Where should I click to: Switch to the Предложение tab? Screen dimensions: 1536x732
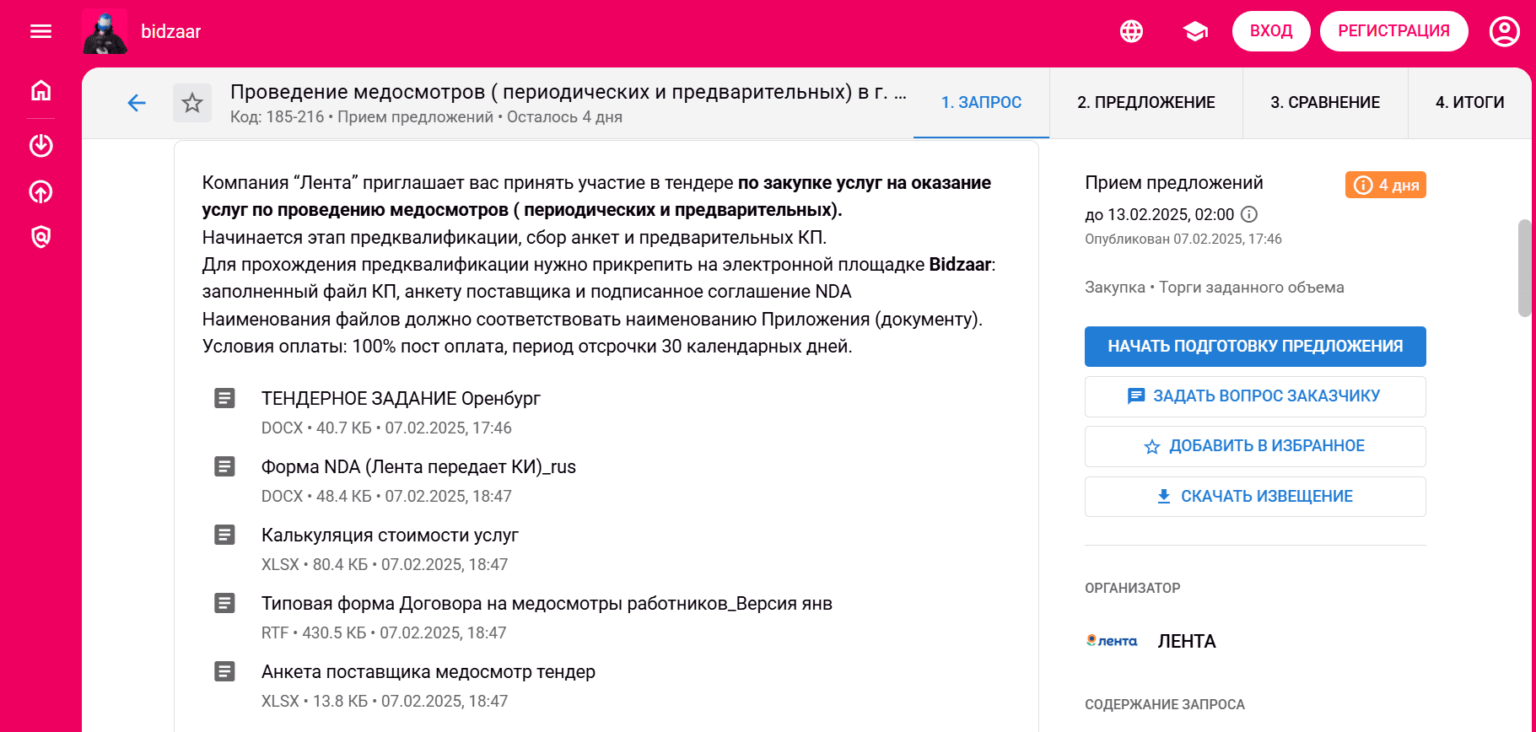tap(1146, 102)
